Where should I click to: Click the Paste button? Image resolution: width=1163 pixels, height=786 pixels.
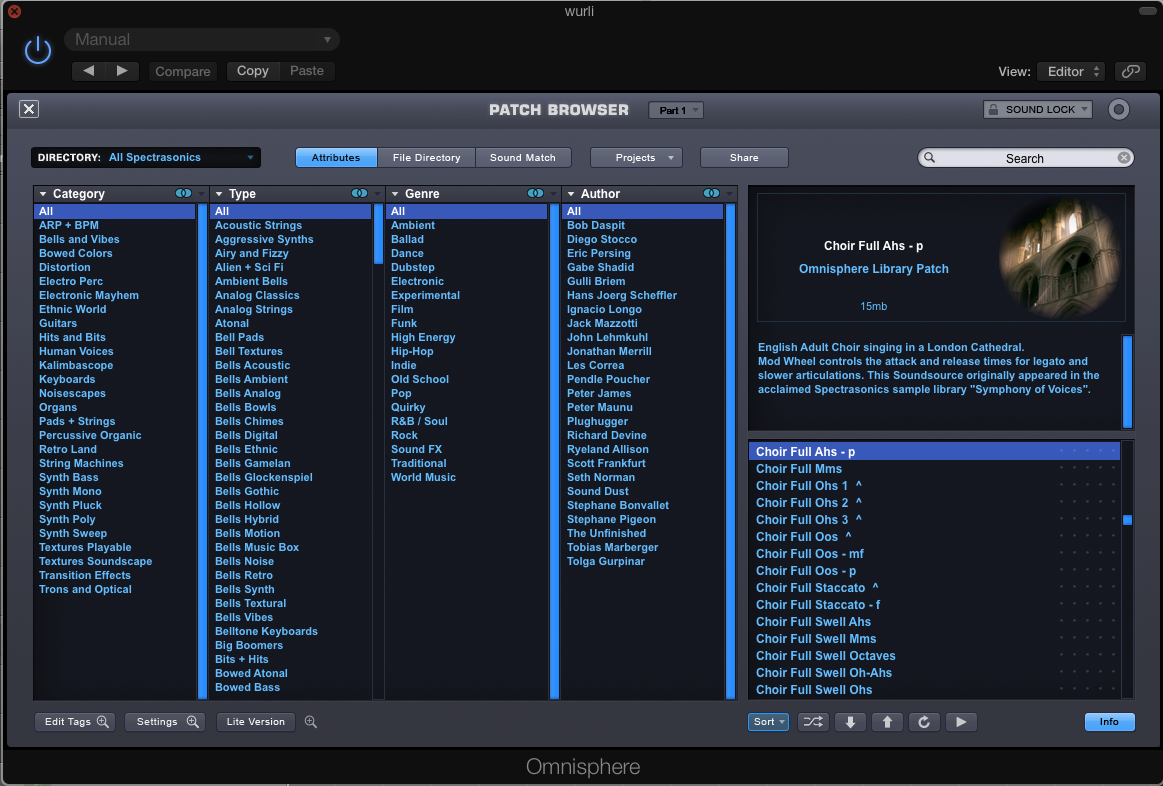(307, 70)
